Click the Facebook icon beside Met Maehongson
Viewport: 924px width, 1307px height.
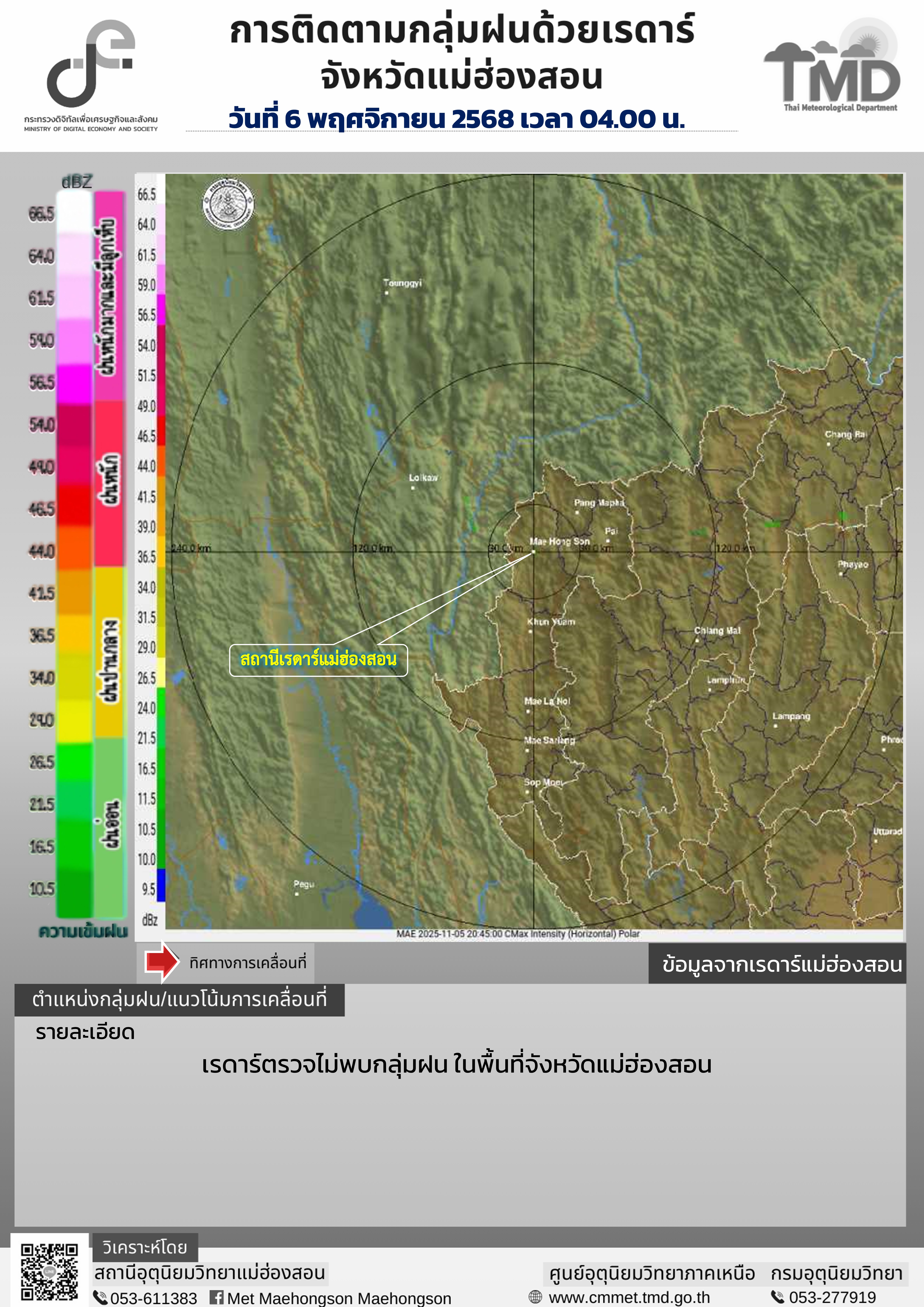point(216,1297)
